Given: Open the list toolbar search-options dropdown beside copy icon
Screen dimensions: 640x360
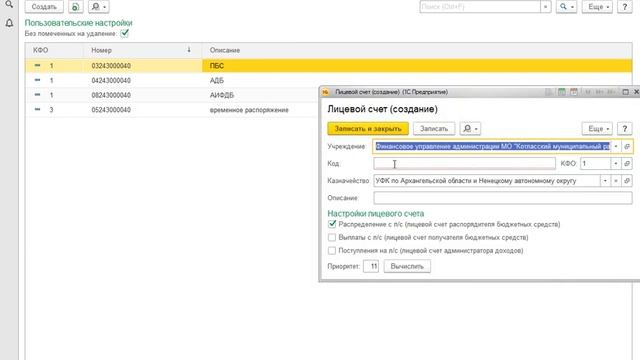Looking at the screenshot, I should 98,7.
